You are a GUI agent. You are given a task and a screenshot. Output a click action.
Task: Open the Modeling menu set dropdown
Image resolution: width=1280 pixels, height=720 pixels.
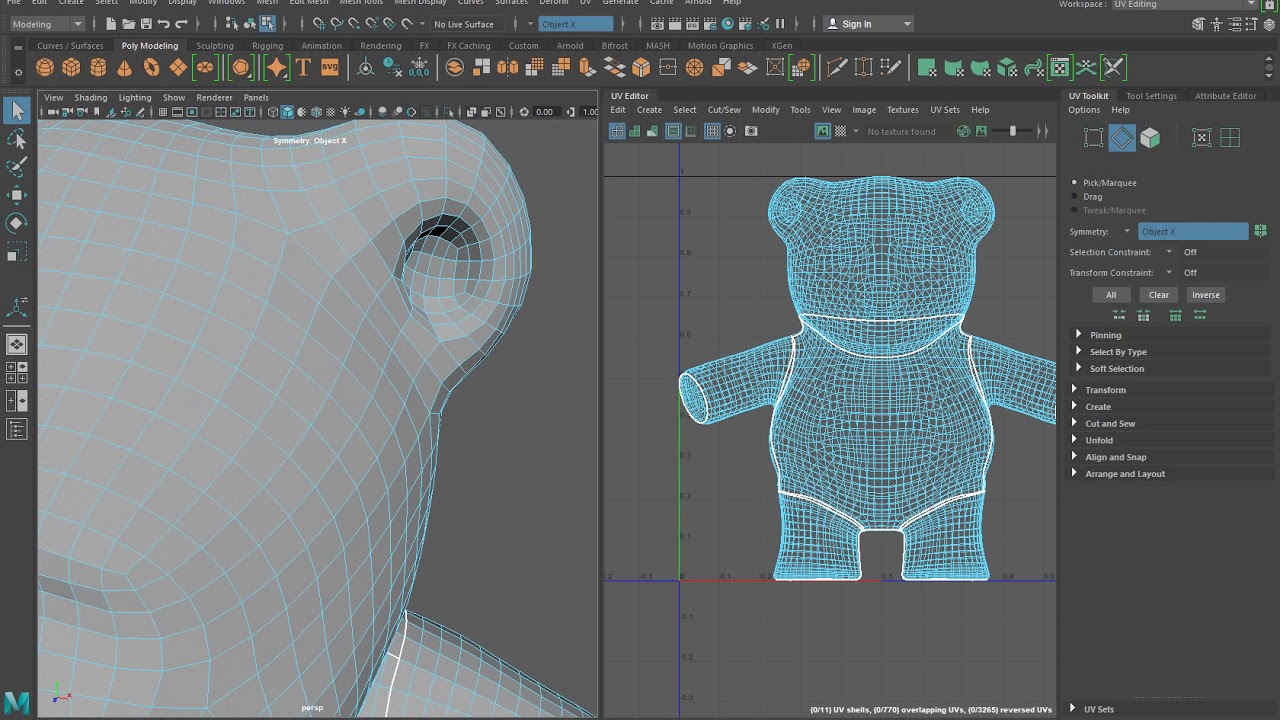coord(48,24)
